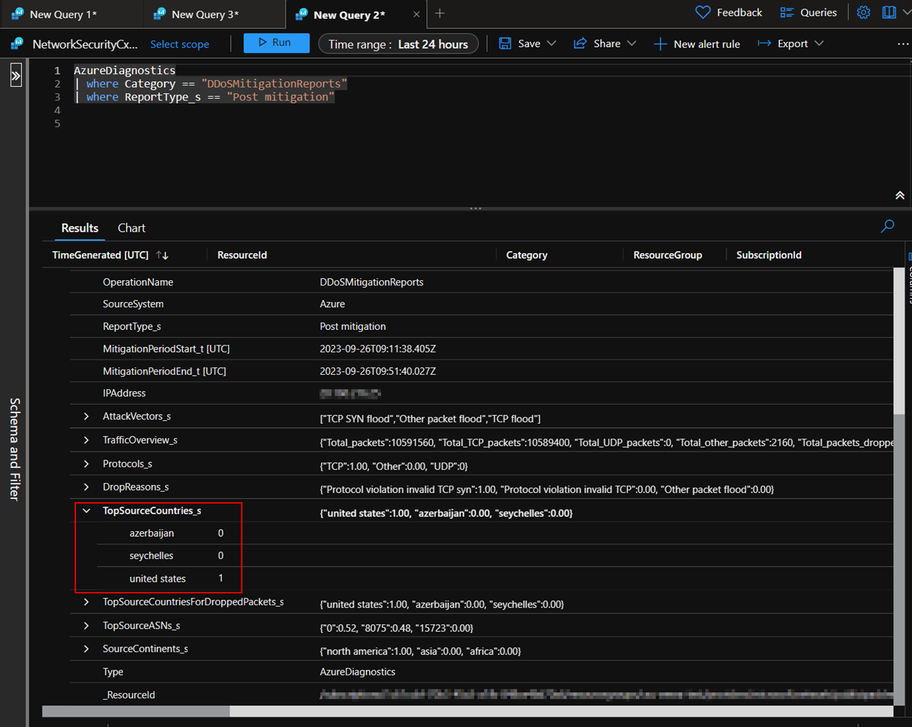Viewport: 912px width, 727px height.
Task: Click the SubscriptionId column header
Action: pyautogui.click(x=769, y=255)
